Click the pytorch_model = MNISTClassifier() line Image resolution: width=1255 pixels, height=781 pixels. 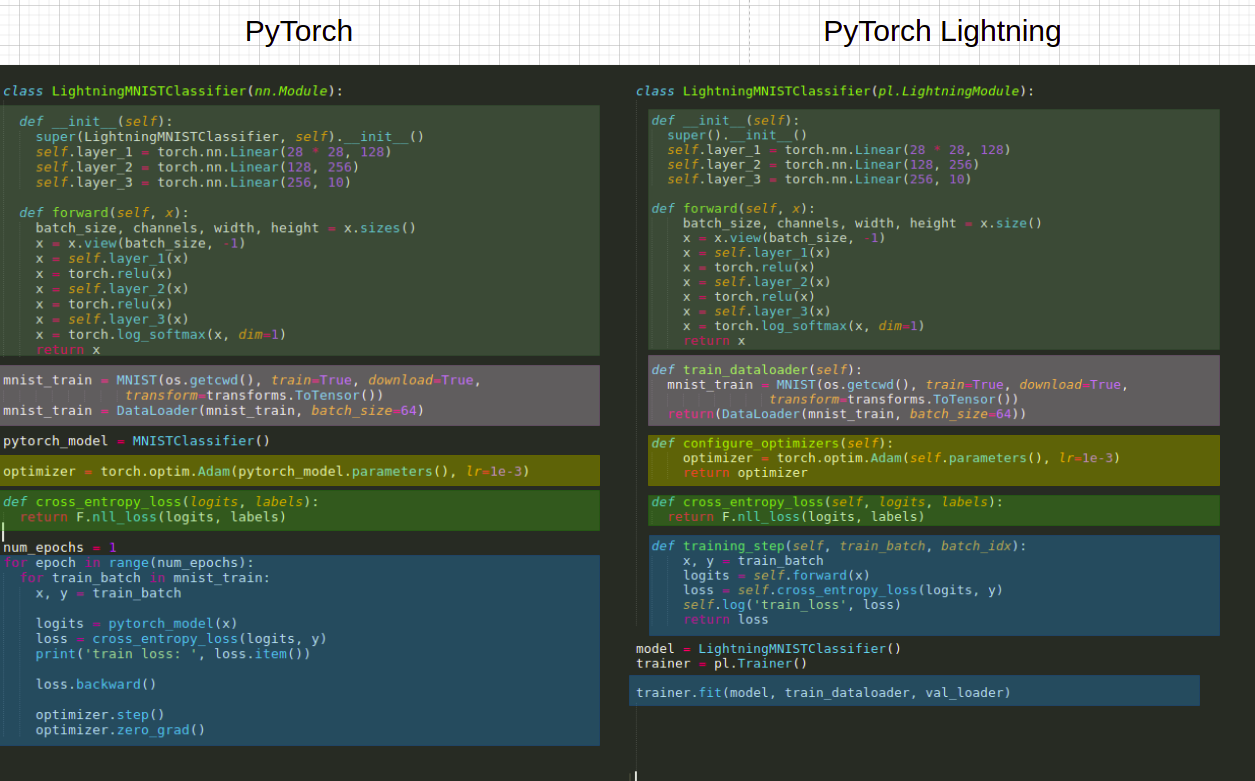click(136, 441)
